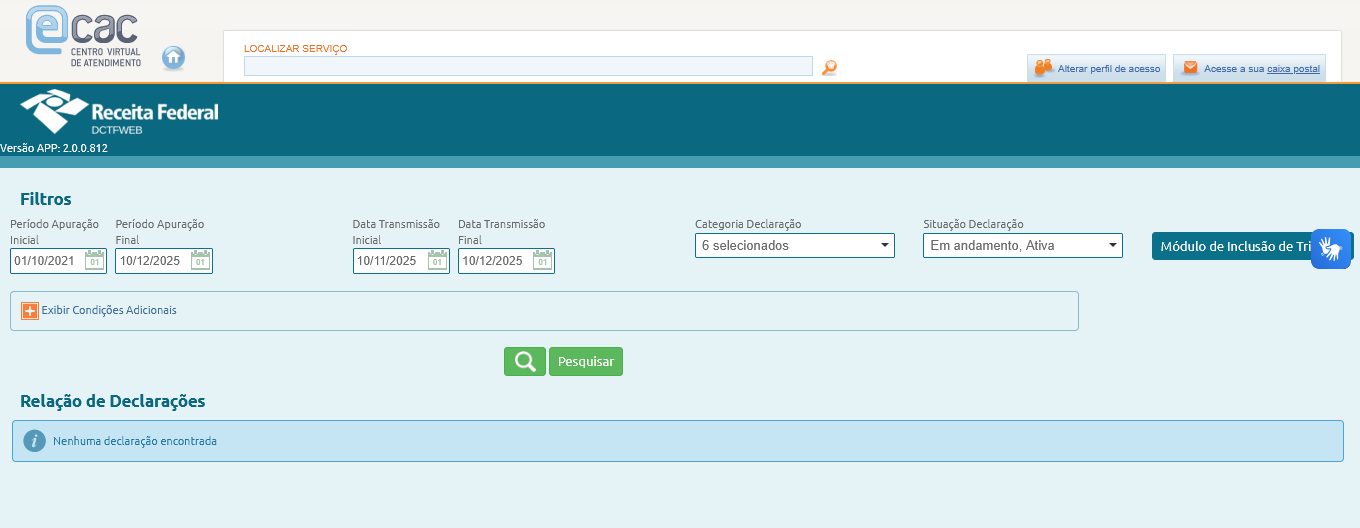Viewport: 1360px width, 528px height.
Task: Click the info icon in results message
Action: [x=35, y=441]
